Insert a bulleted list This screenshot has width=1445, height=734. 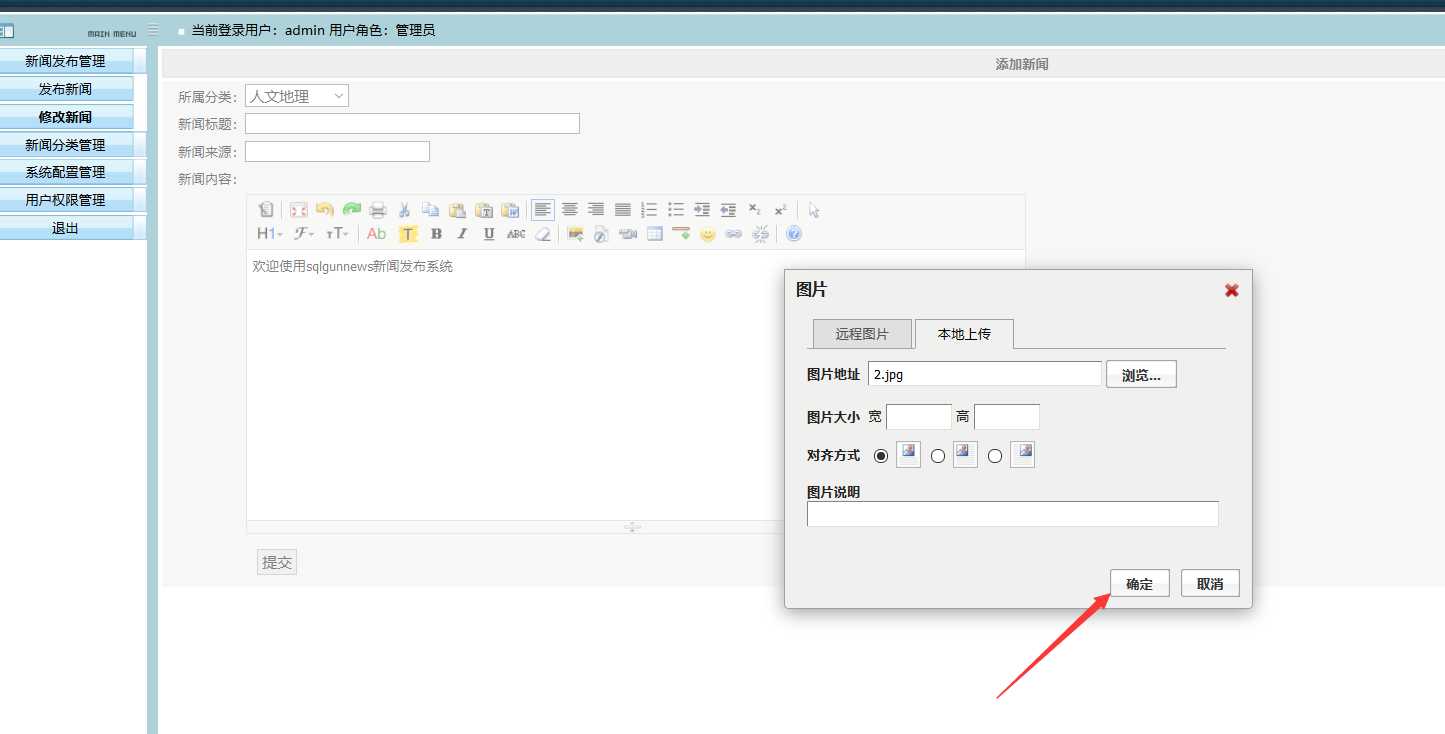click(675, 210)
